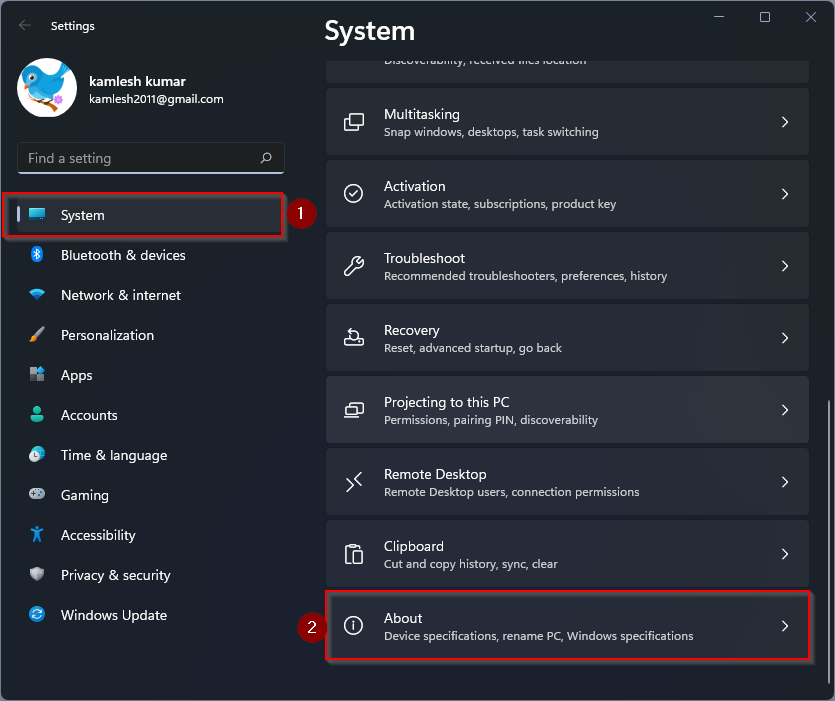This screenshot has width=835, height=701.
Task: Open Clipboard settings
Action: click(x=567, y=553)
